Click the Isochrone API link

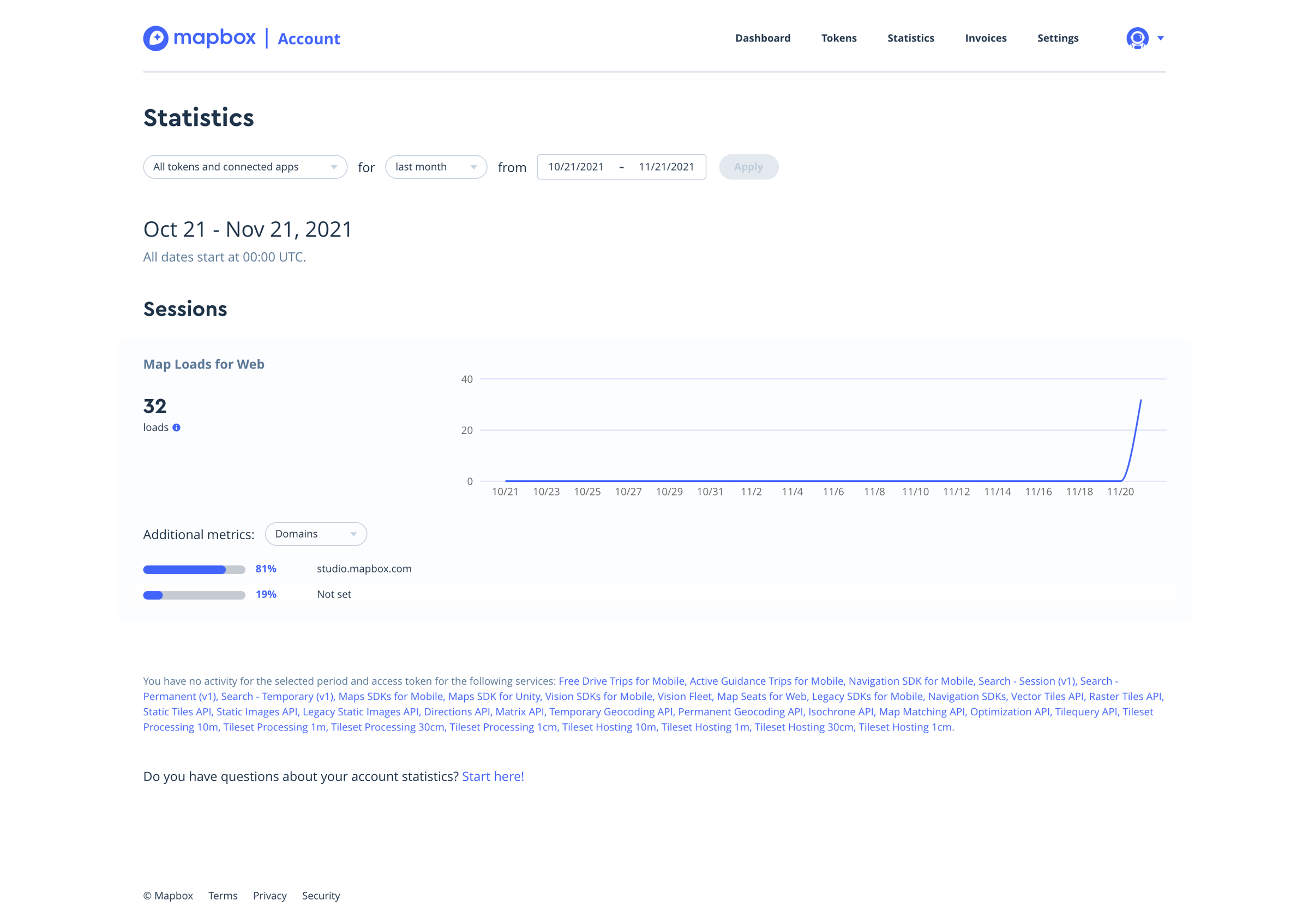[x=840, y=711]
